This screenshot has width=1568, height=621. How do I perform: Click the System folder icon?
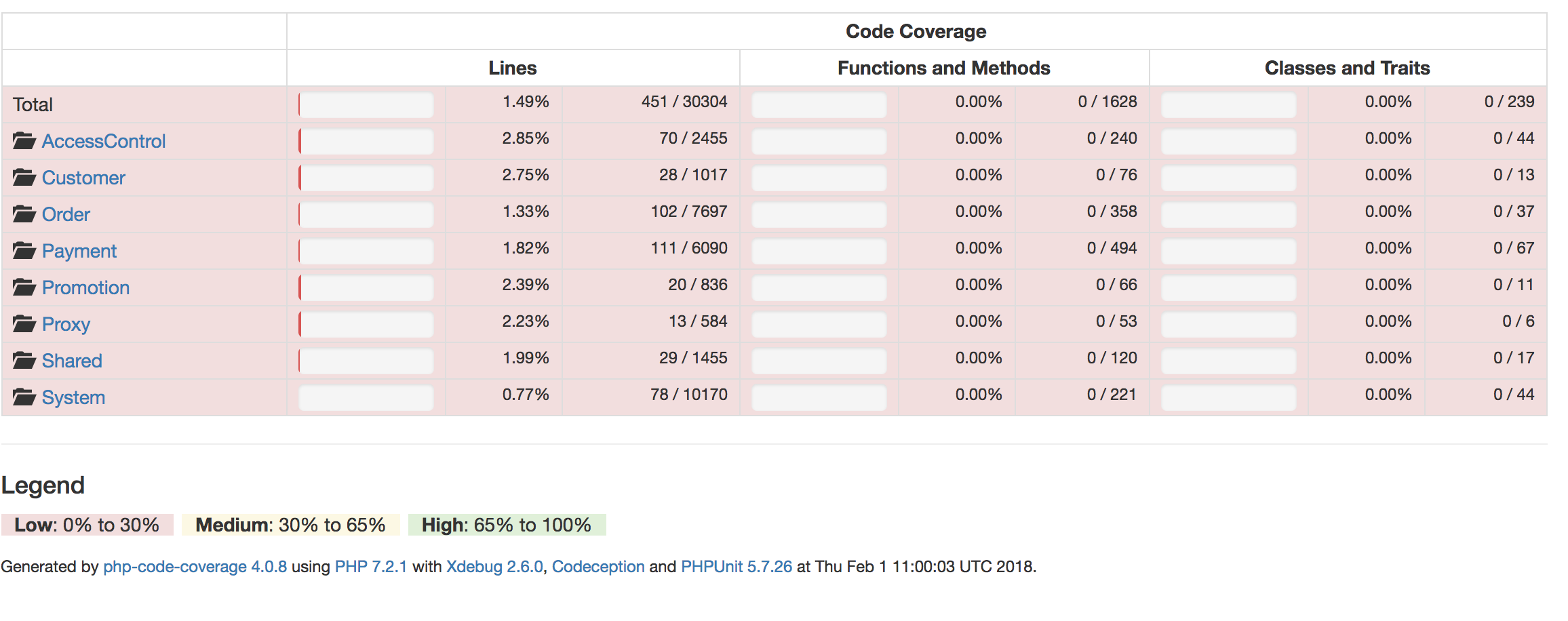pyautogui.click(x=24, y=397)
